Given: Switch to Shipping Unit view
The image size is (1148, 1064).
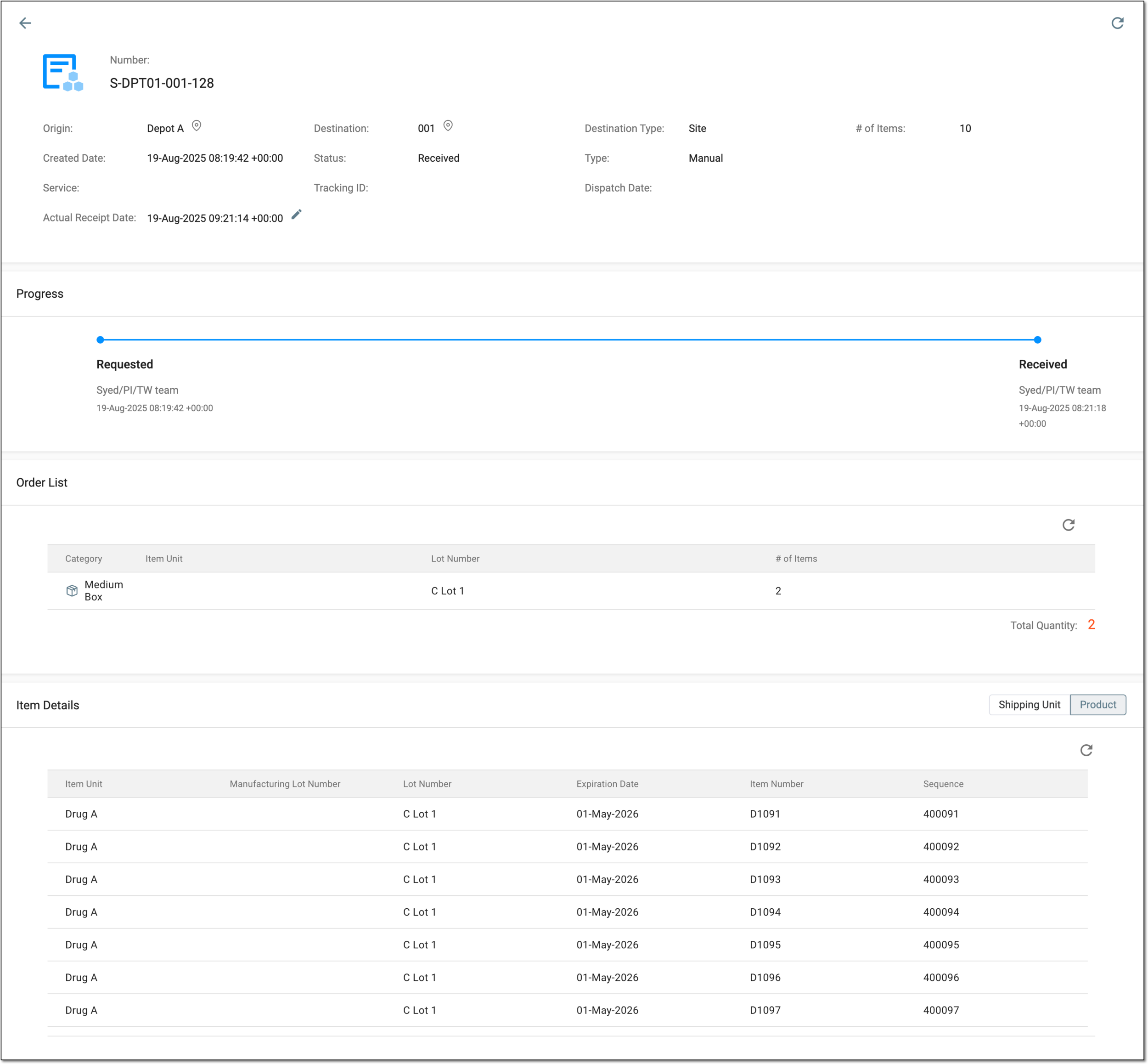Looking at the screenshot, I should click(x=1029, y=705).
